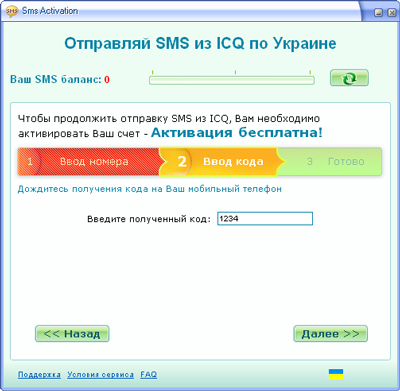
Task: Proceed with the Далее button
Action: tap(330, 334)
